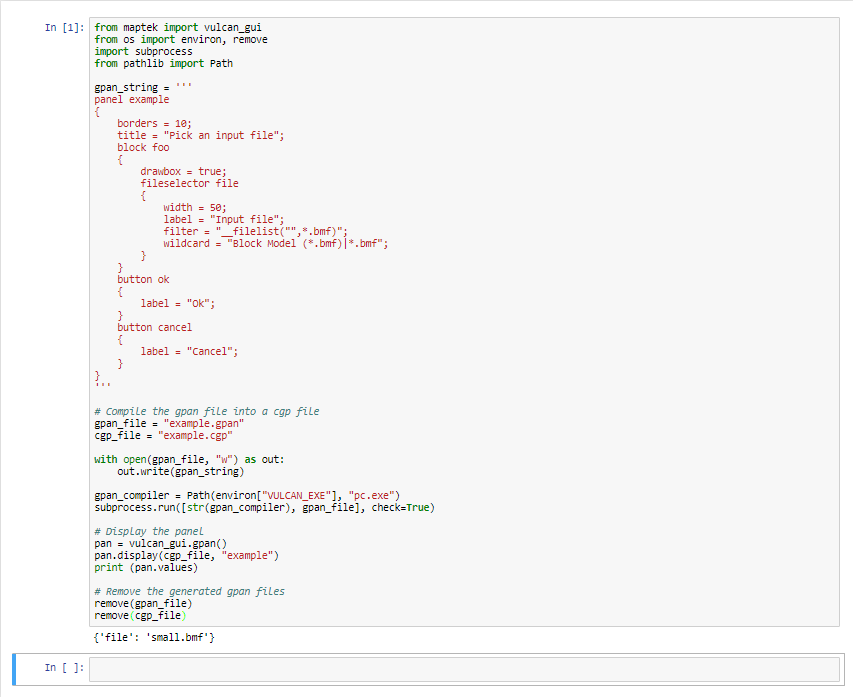The height and width of the screenshot is (697, 853).
Task: Click the {'file': 'small.bmf'} output text
Action: coord(154,637)
